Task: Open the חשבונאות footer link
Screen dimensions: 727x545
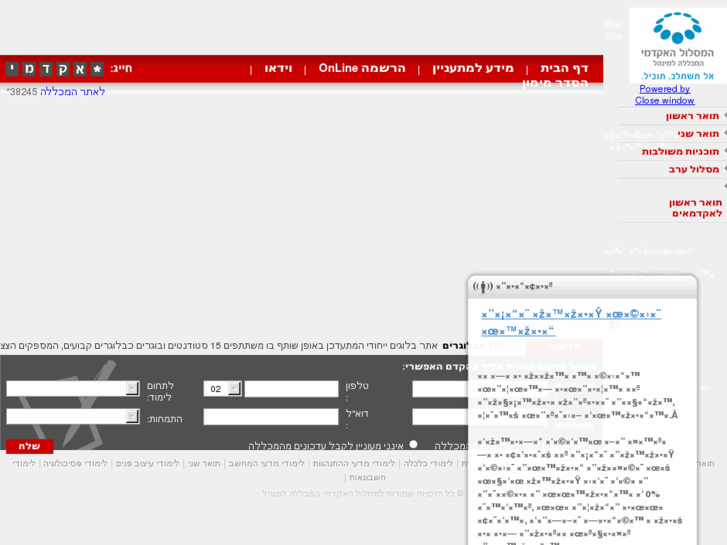Action: click(x=367, y=477)
